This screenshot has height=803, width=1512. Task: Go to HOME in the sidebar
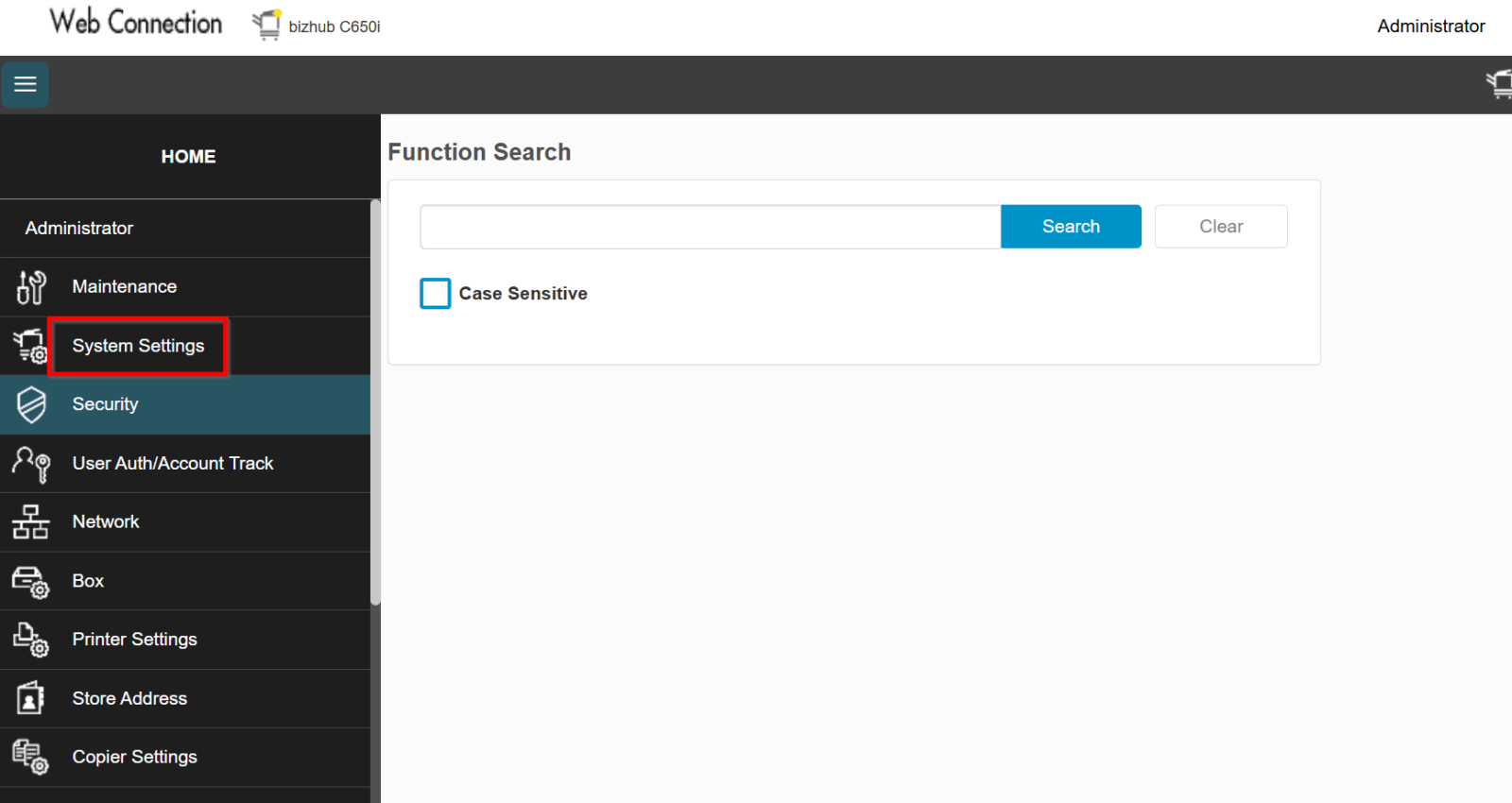pos(188,157)
